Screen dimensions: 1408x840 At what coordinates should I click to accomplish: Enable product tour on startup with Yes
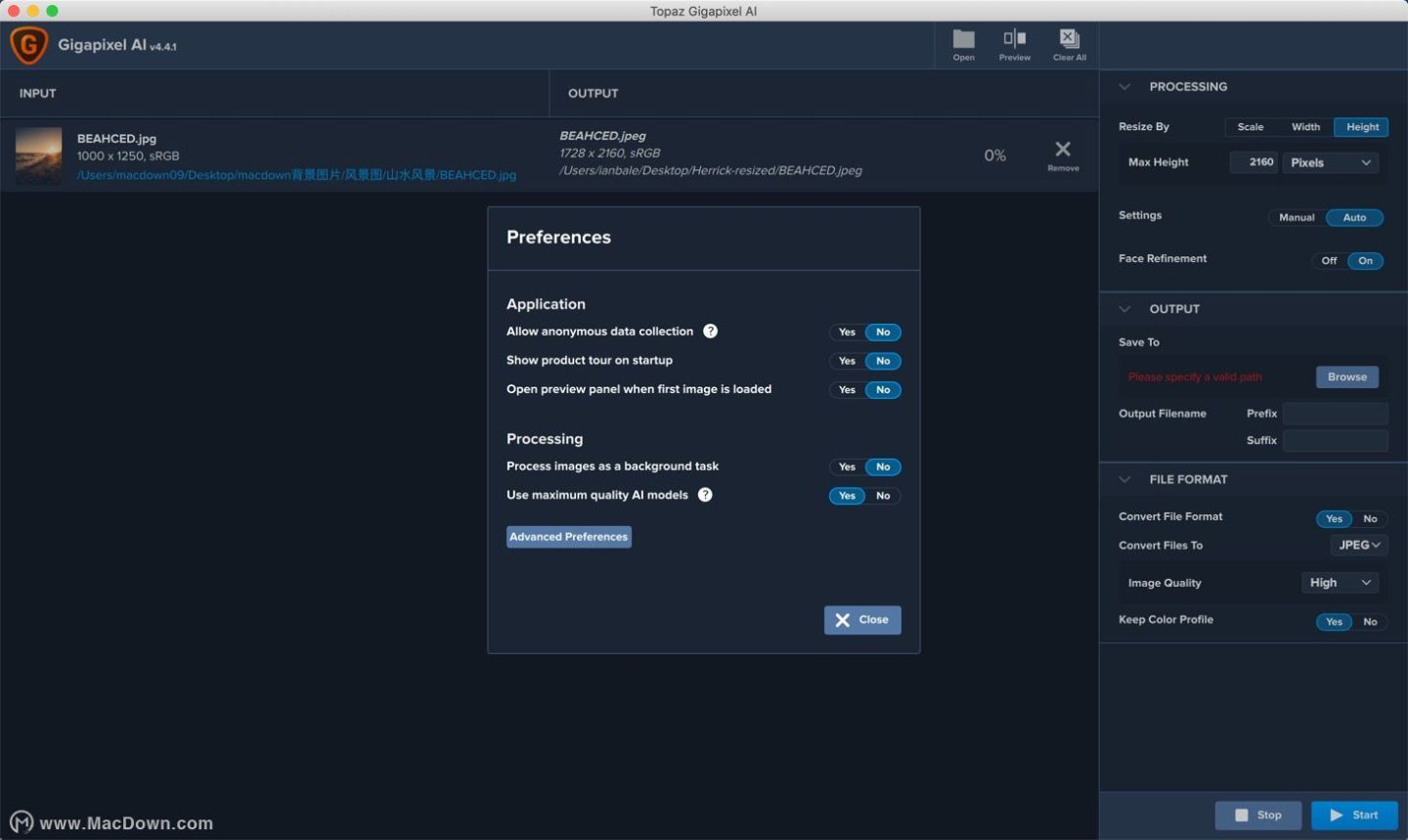847,361
